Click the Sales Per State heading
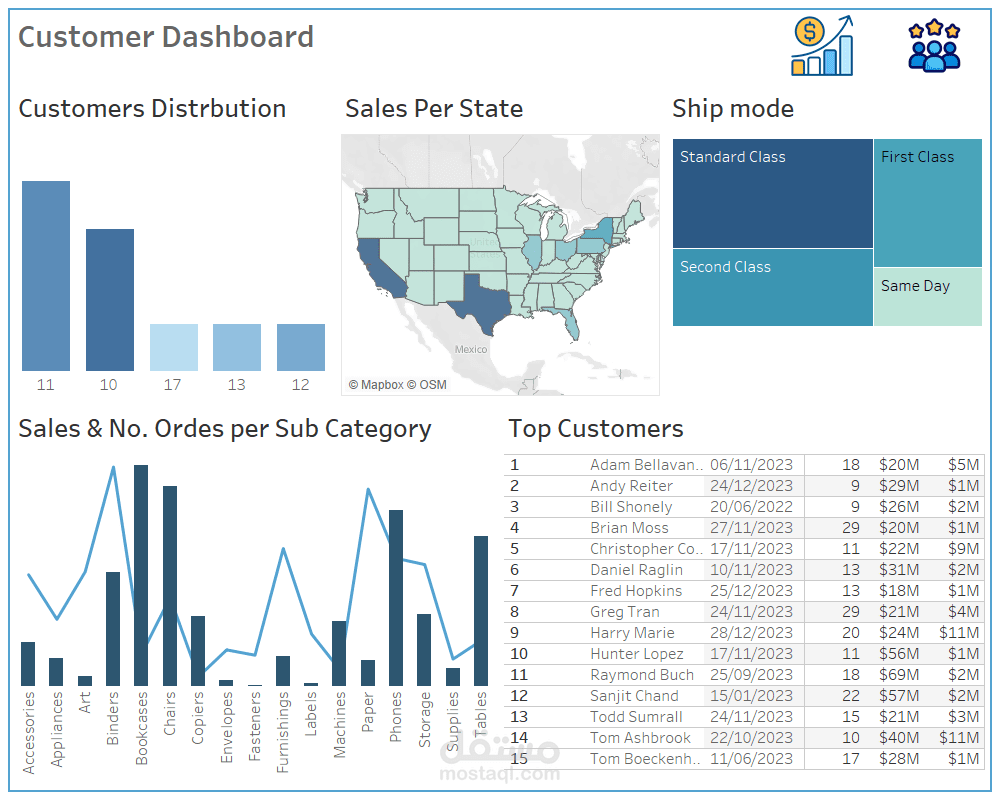 point(434,108)
